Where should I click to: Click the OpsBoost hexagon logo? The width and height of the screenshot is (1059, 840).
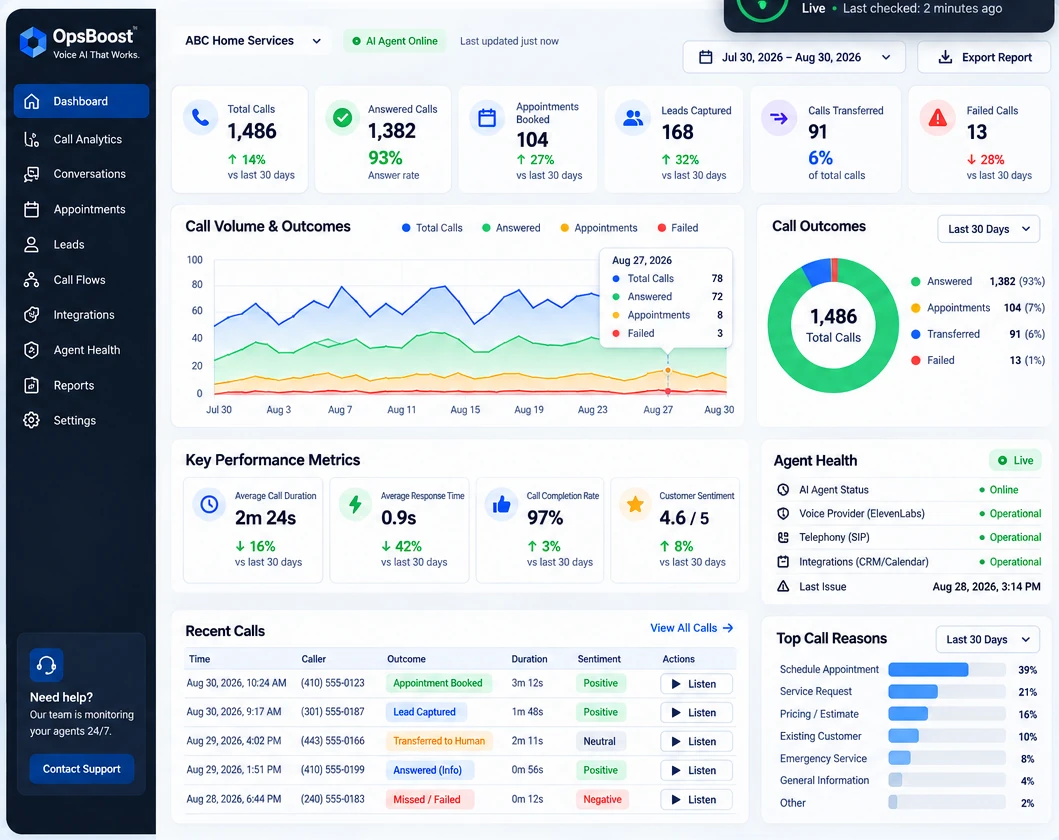pyautogui.click(x=32, y=42)
